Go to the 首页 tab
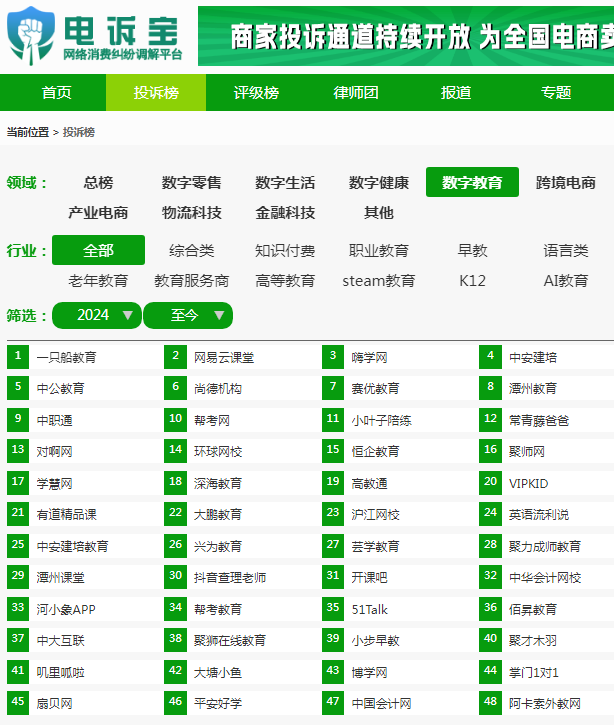 pos(56,92)
